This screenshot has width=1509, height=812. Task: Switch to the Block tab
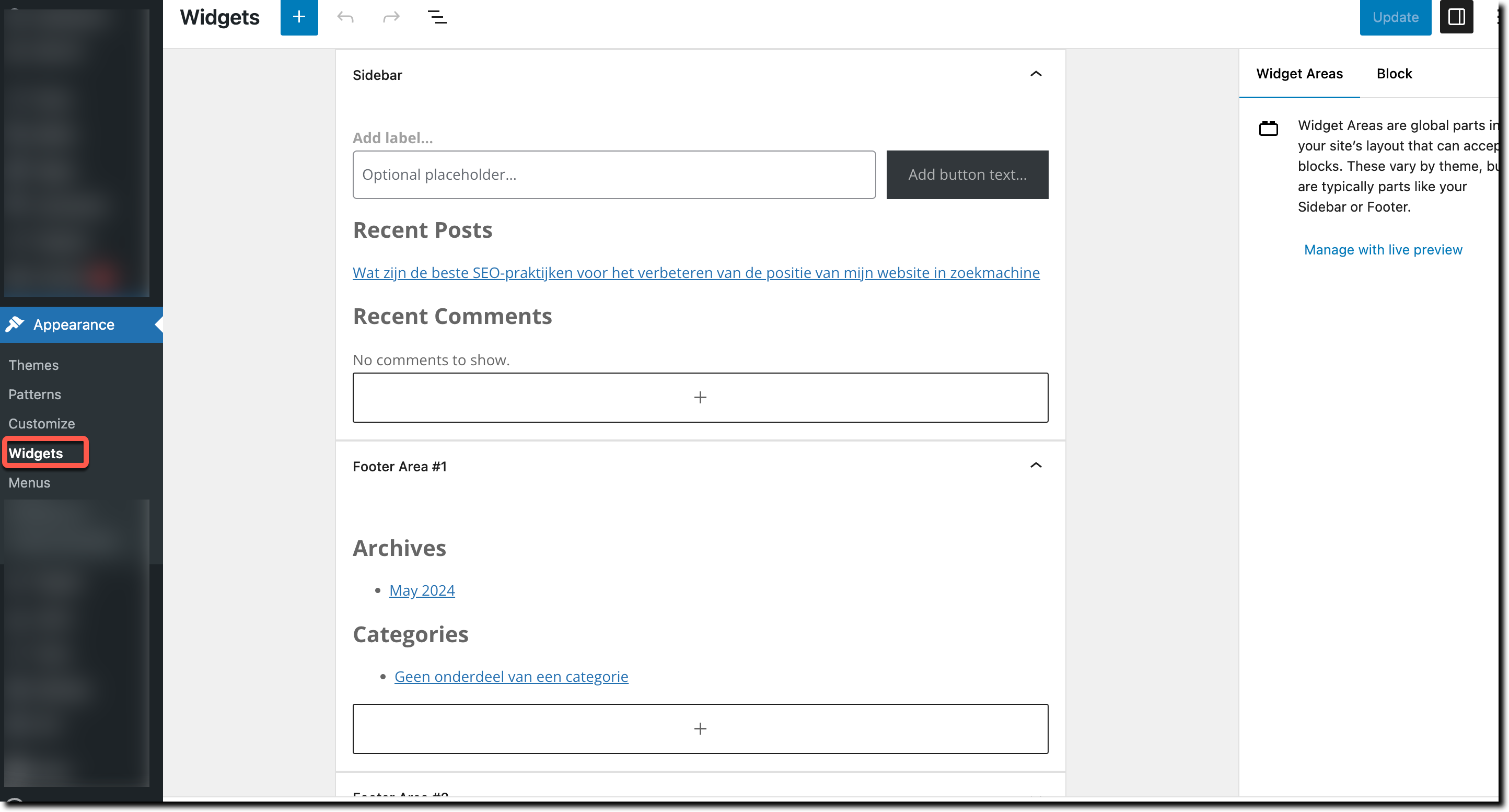point(1394,74)
